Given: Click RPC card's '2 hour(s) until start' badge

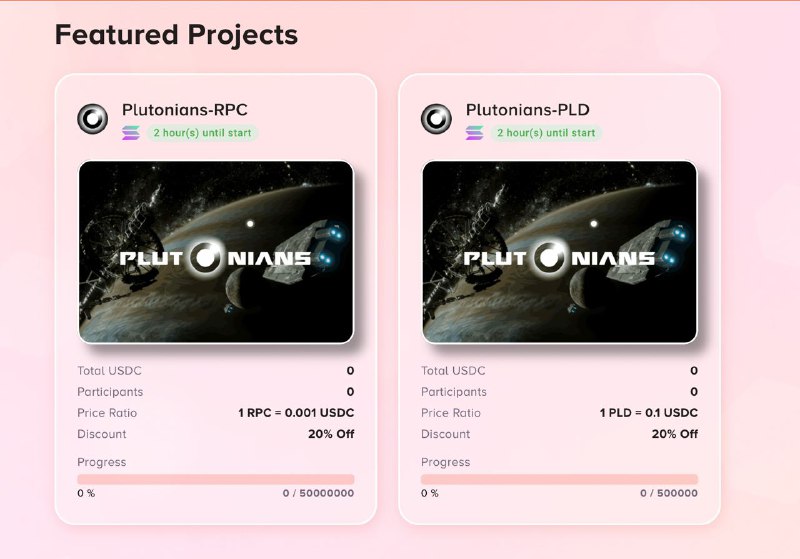Looking at the screenshot, I should coord(203,133).
